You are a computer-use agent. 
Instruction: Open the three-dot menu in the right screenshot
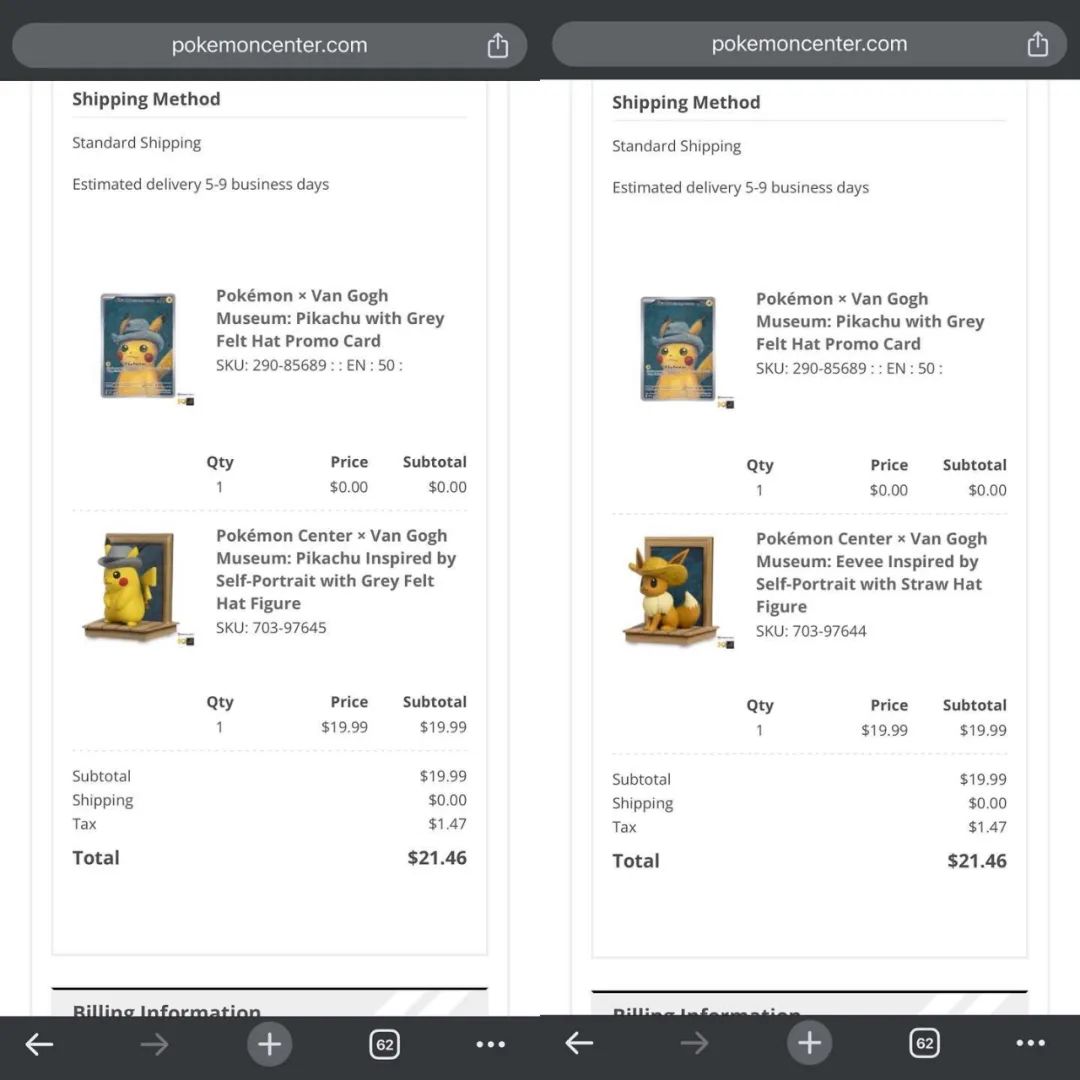coord(1030,1043)
